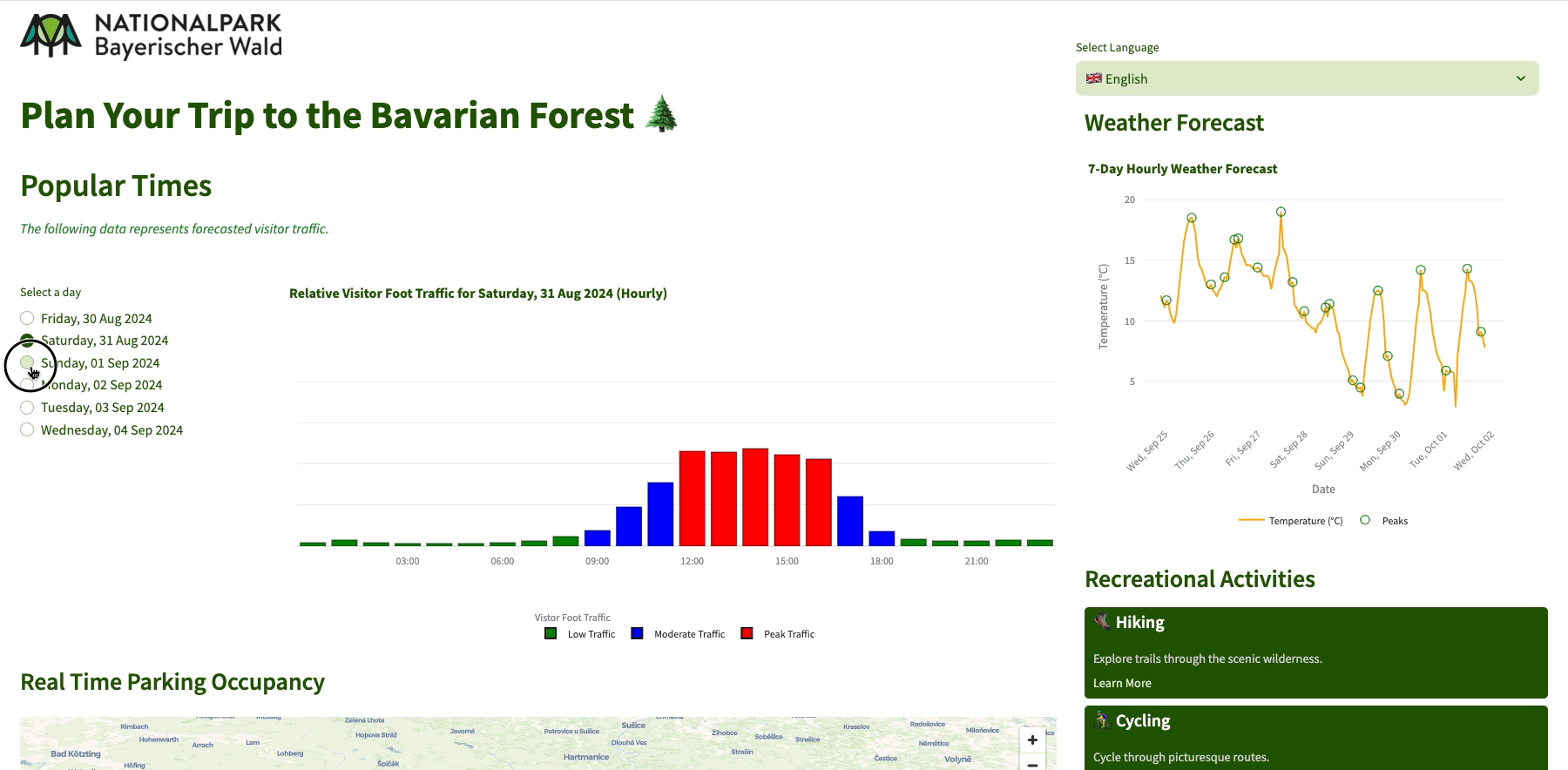Open the Hiking activity card title
The height and width of the screenshot is (770, 1568).
tap(1139, 622)
